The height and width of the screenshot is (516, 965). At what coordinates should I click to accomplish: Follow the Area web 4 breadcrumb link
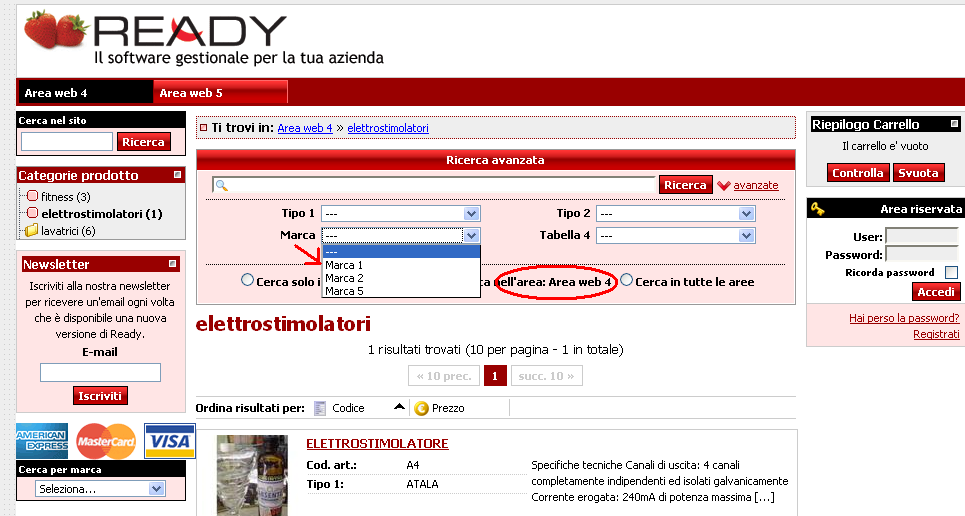305,128
